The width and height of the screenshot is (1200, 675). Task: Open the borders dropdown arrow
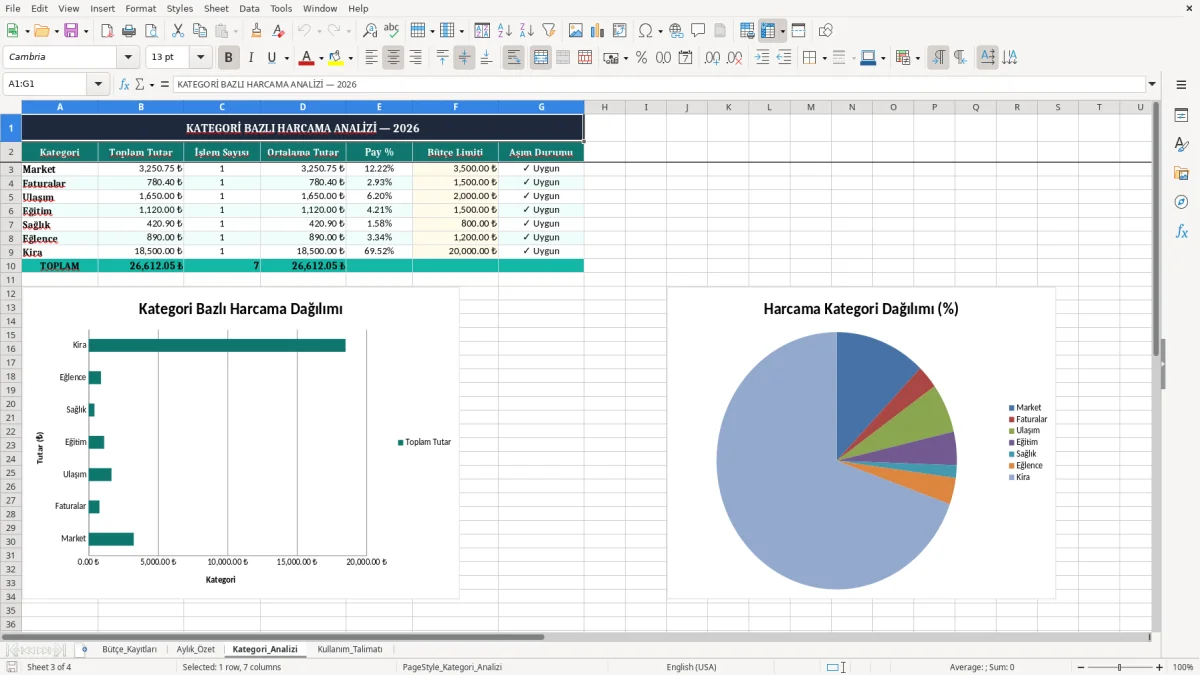click(x=826, y=58)
